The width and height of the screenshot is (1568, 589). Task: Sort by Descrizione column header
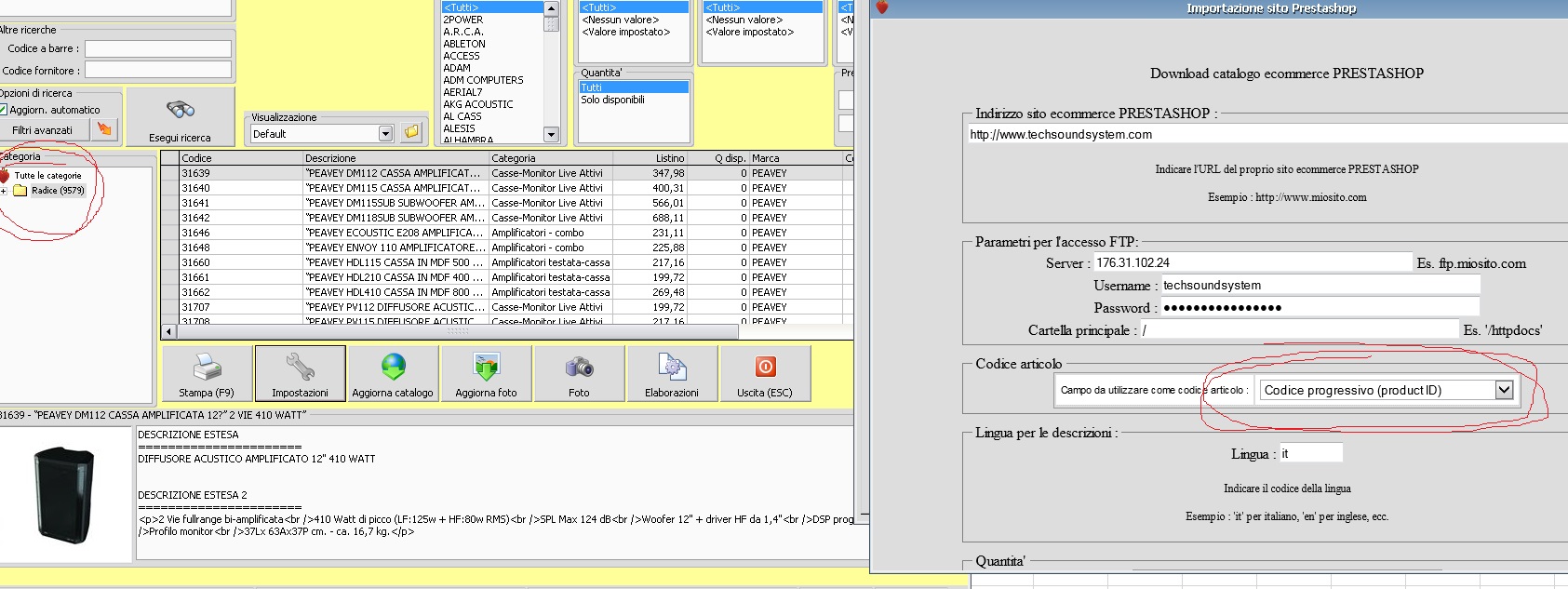(395, 158)
